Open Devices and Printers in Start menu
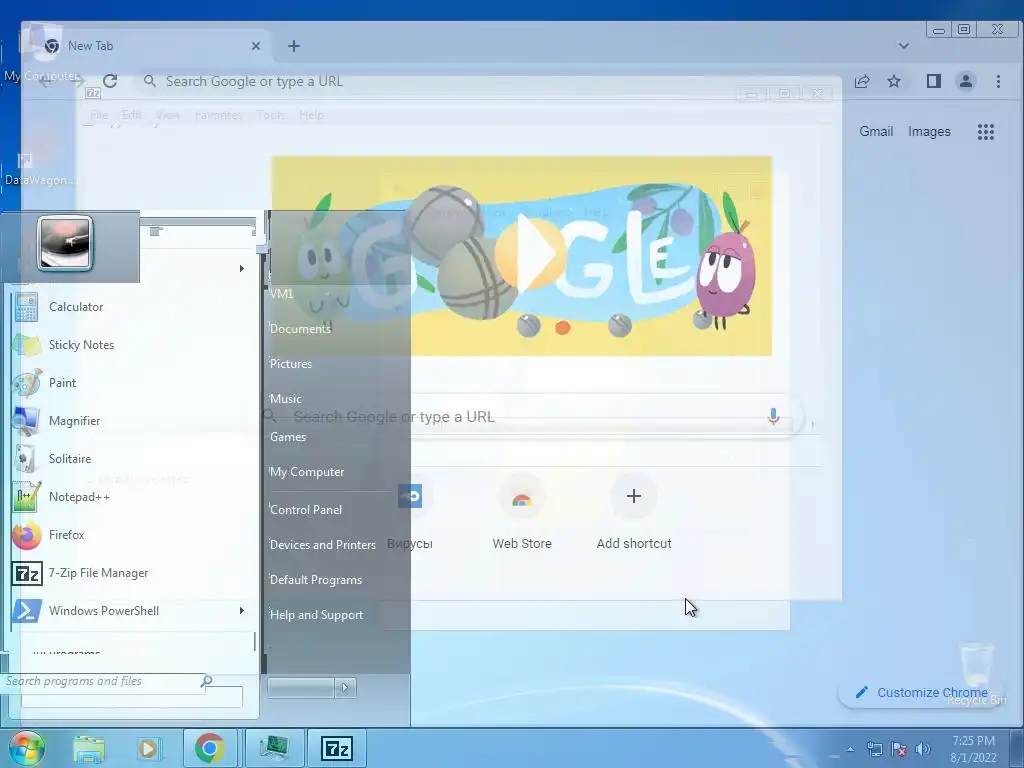Screen dimensions: 1024x768 click(323, 545)
